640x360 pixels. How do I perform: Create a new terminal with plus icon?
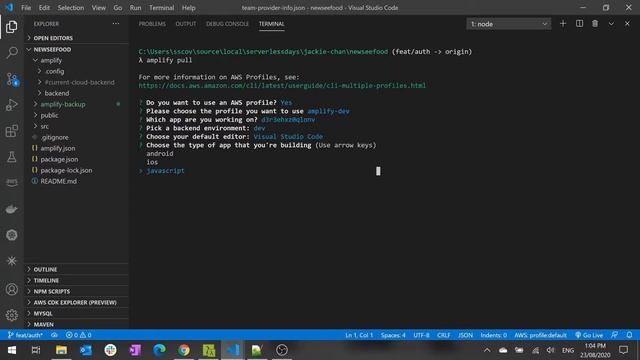click(563, 24)
